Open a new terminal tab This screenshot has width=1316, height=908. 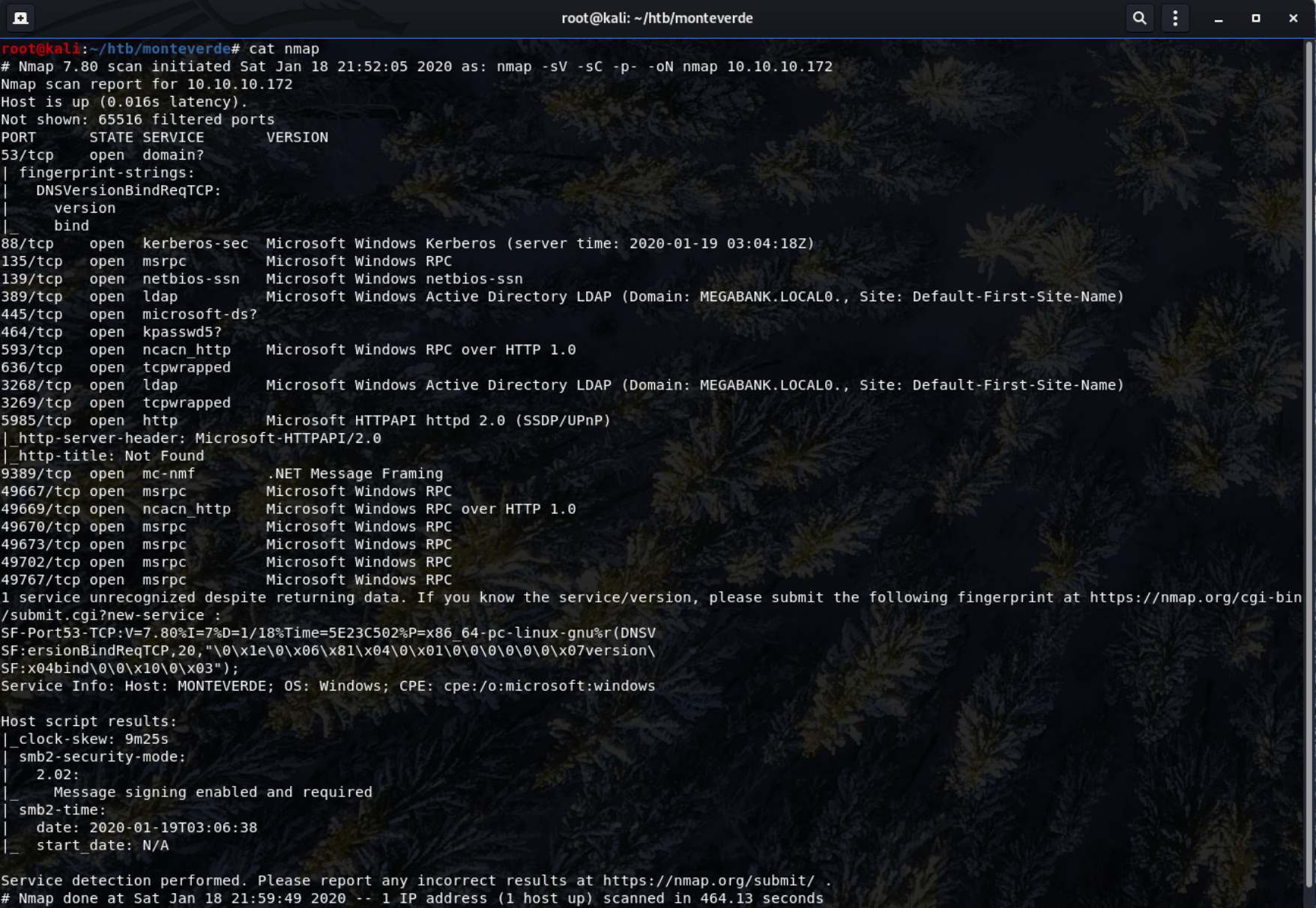pos(20,18)
